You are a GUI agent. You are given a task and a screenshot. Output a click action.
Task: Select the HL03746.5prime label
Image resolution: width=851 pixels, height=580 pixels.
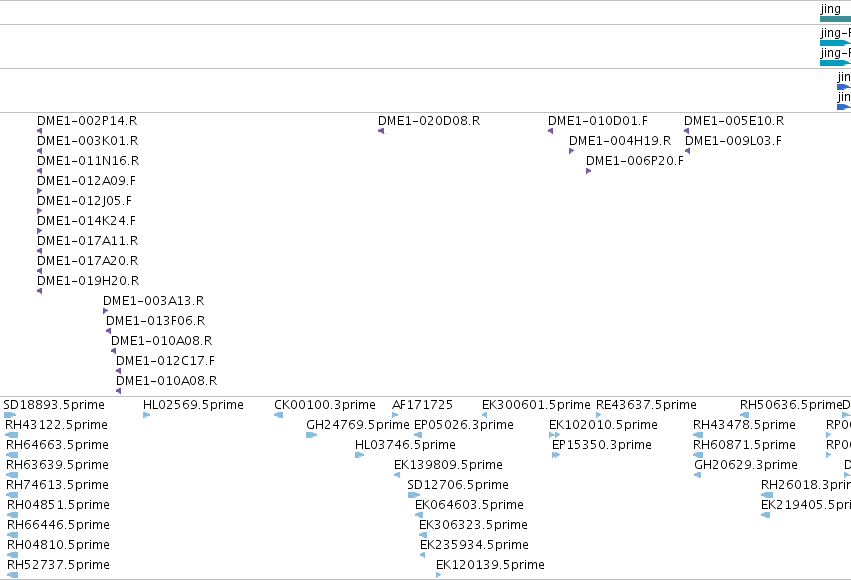(405, 445)
